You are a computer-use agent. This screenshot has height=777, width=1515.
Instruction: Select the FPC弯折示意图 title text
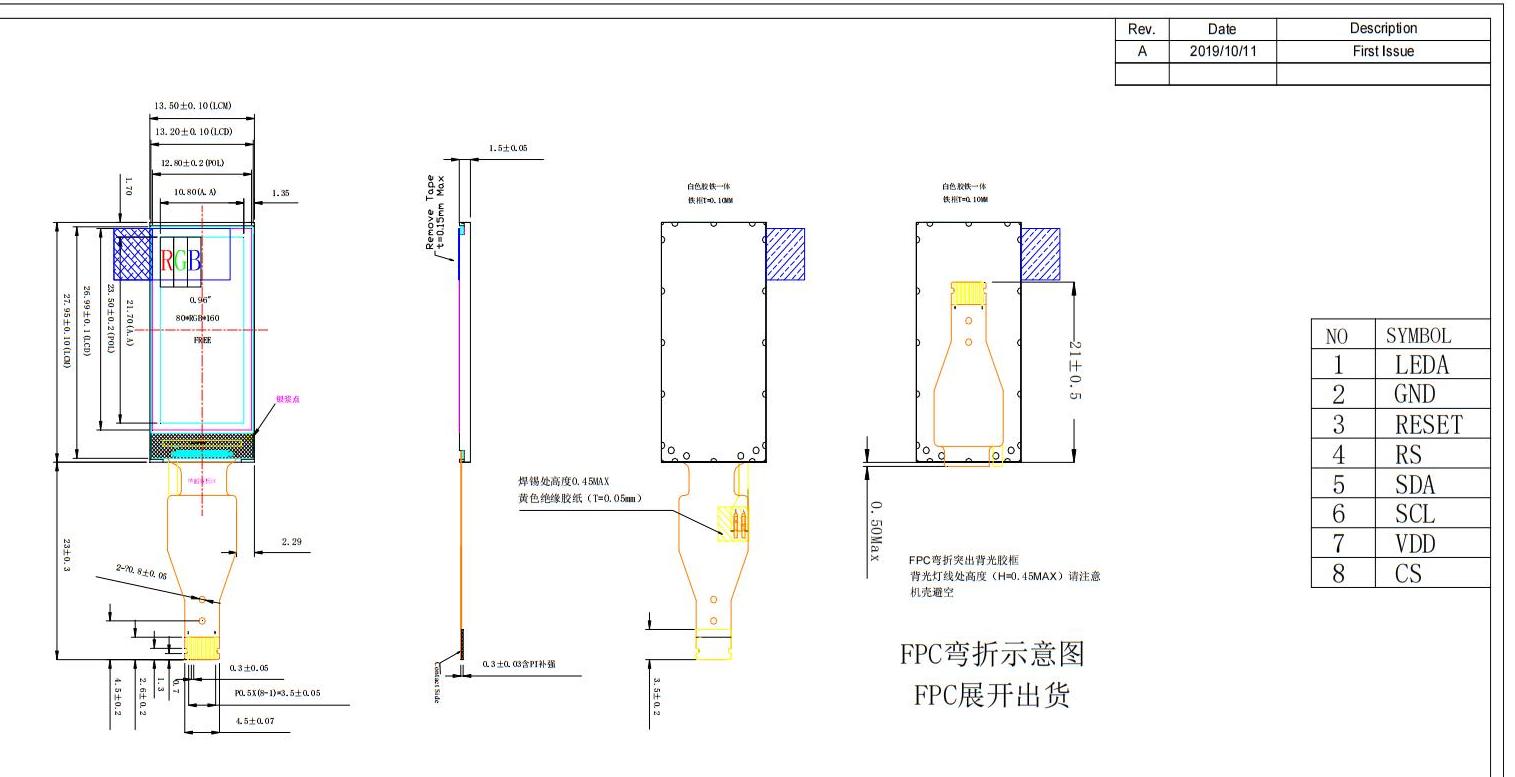(992, 655)
